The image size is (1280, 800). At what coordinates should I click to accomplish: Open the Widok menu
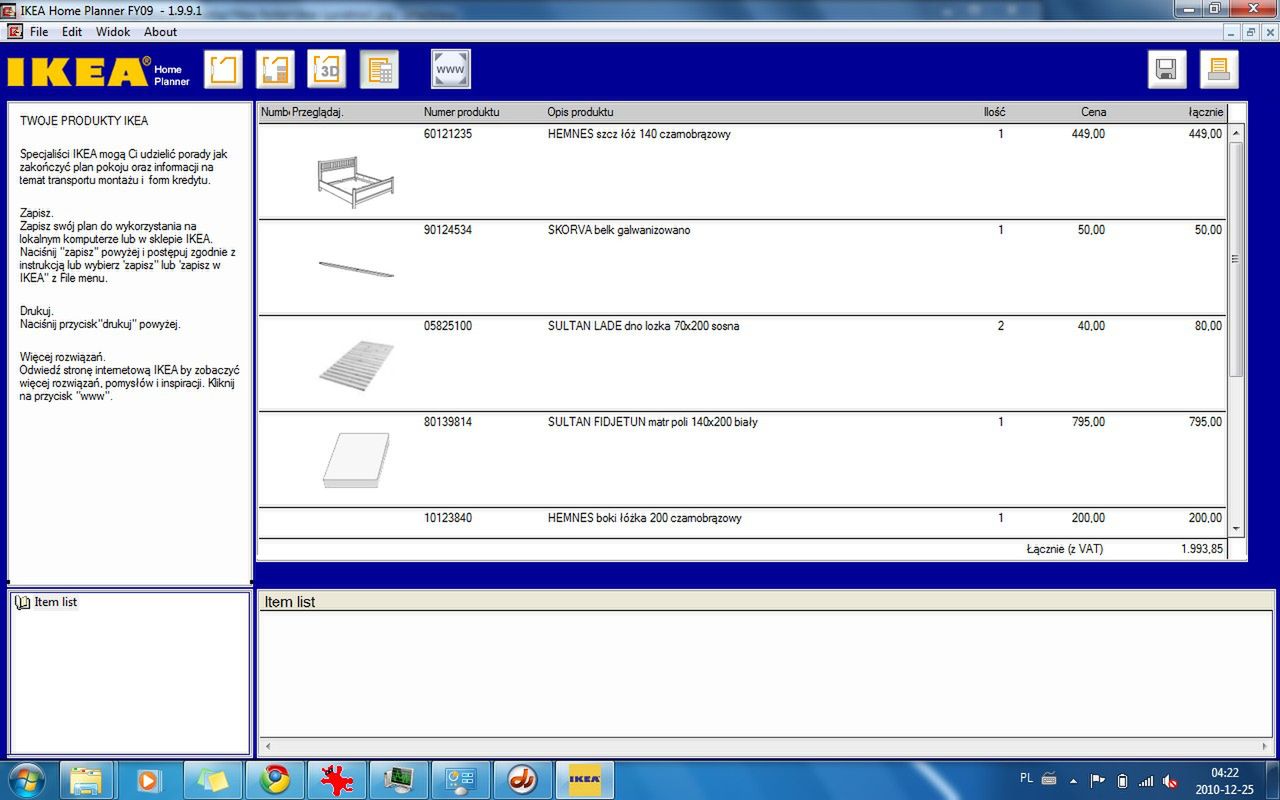[x=113, y=32]
